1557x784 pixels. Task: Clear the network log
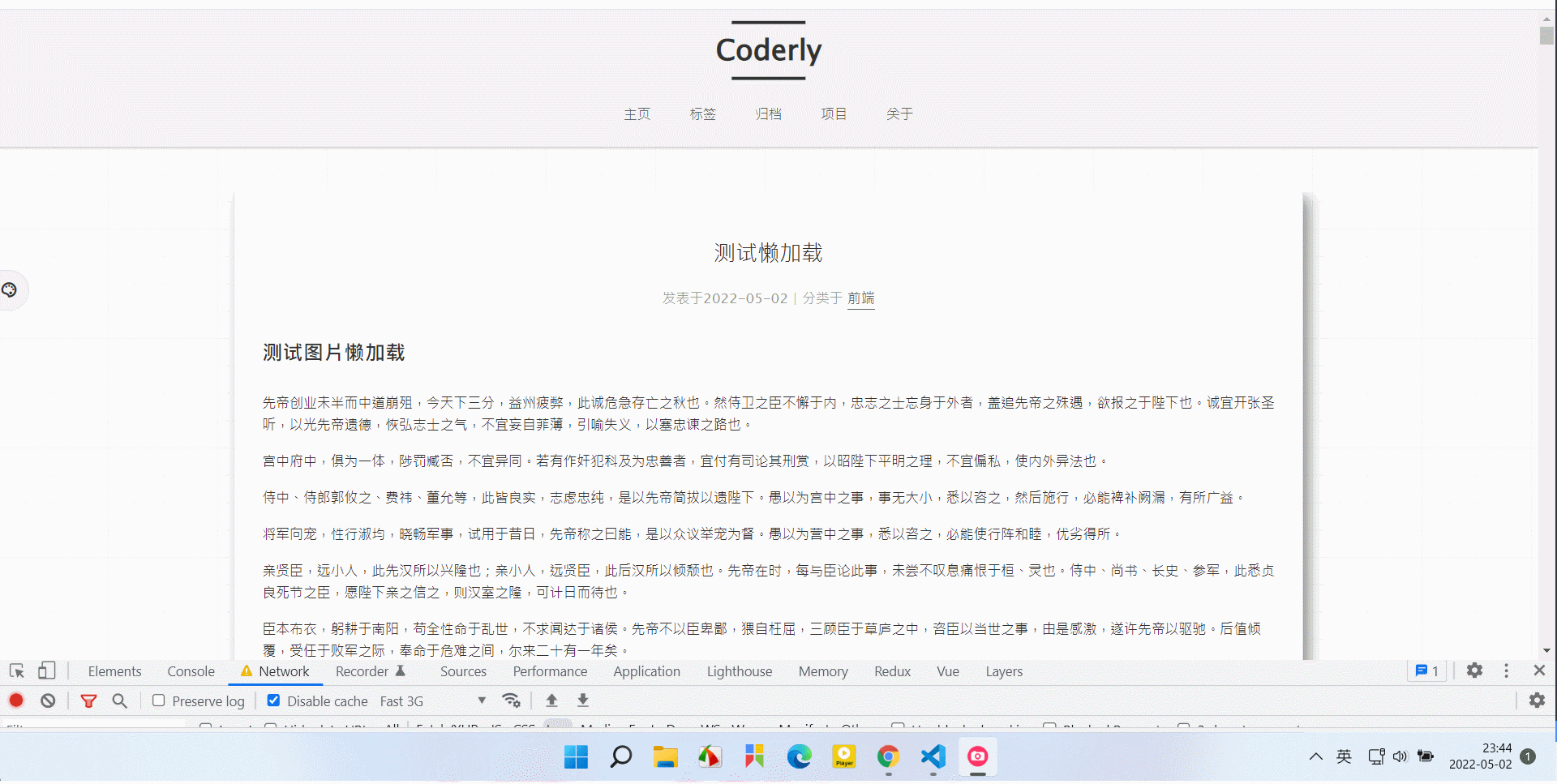point(48,700)
